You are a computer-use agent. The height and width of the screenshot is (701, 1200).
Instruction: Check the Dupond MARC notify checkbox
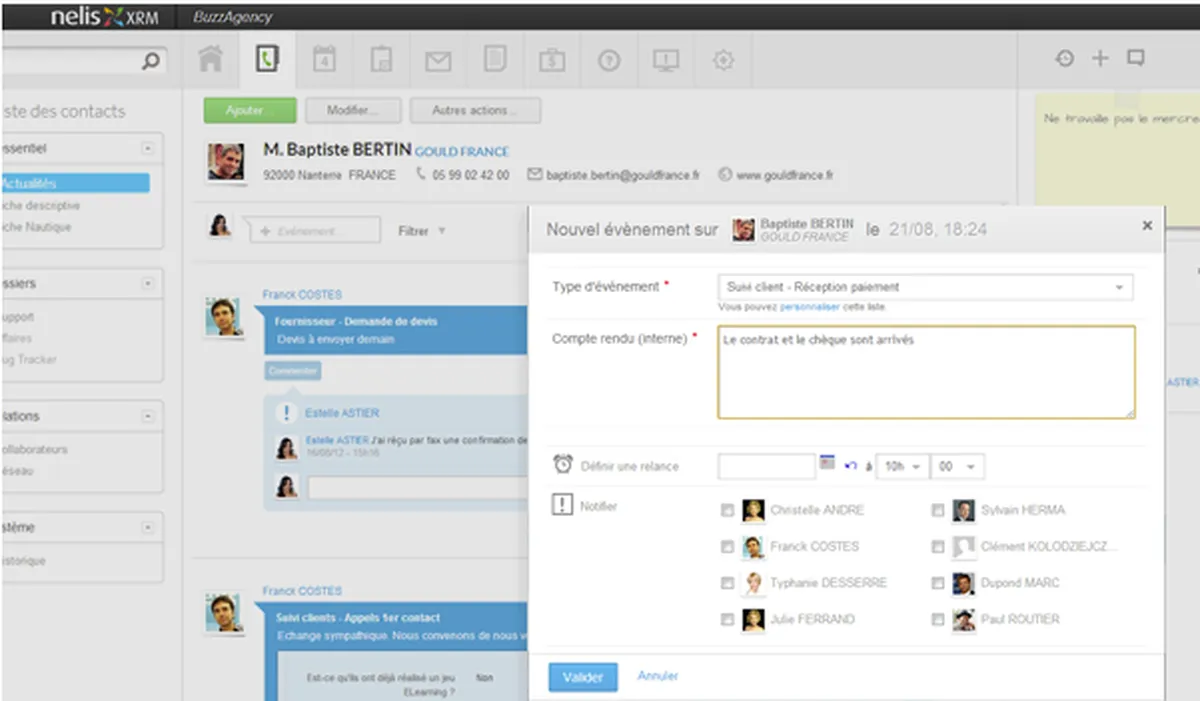(x=937, y=583)
